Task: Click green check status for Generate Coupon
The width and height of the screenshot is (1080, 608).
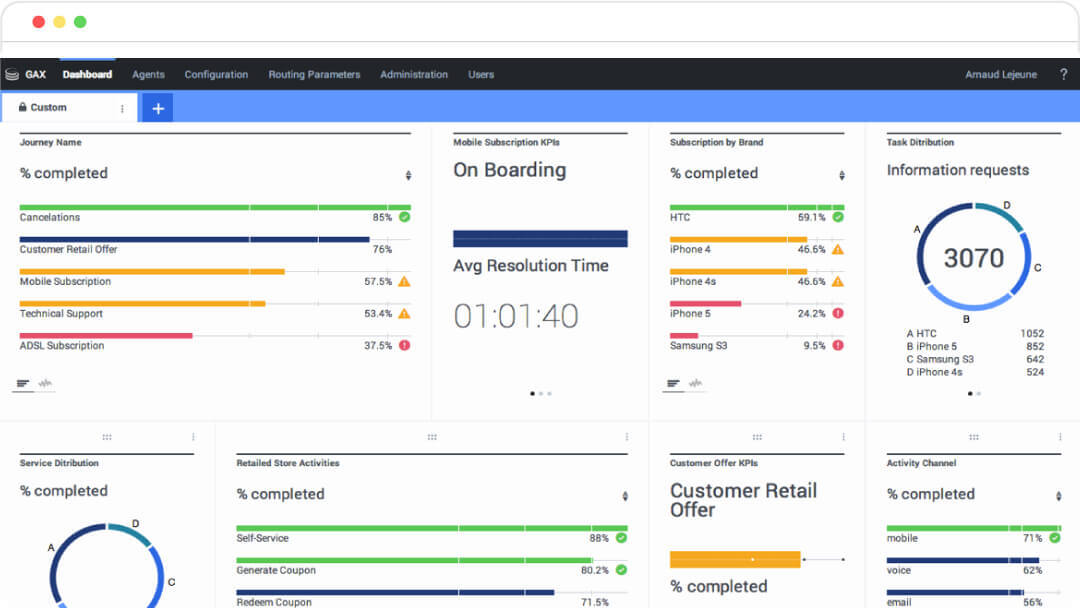Action: point(621,569)
